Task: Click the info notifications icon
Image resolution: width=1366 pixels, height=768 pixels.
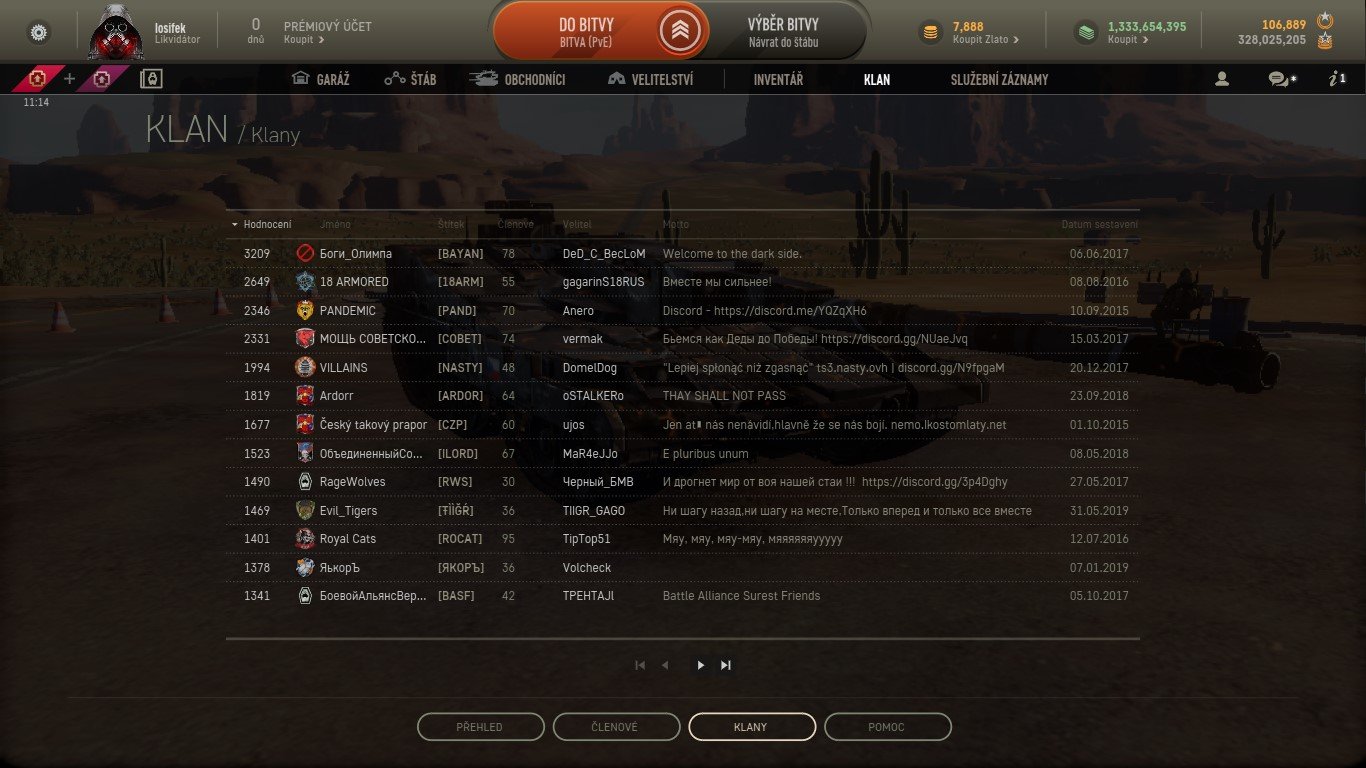Action: pyautogui.click(x=1337, y=79)
